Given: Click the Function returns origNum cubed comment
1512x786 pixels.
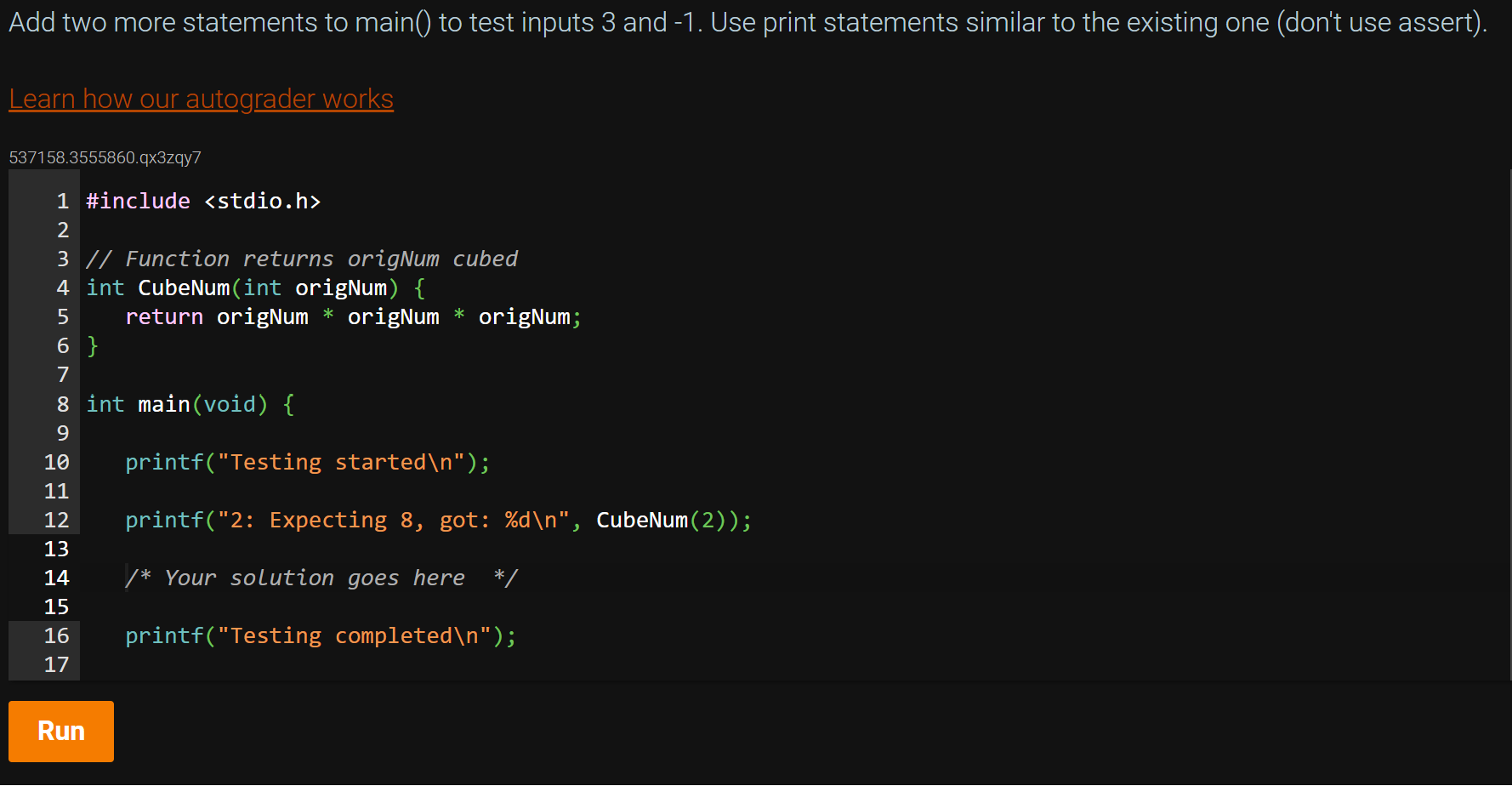Looking at the screenshot, I should (x=302, y=259).
